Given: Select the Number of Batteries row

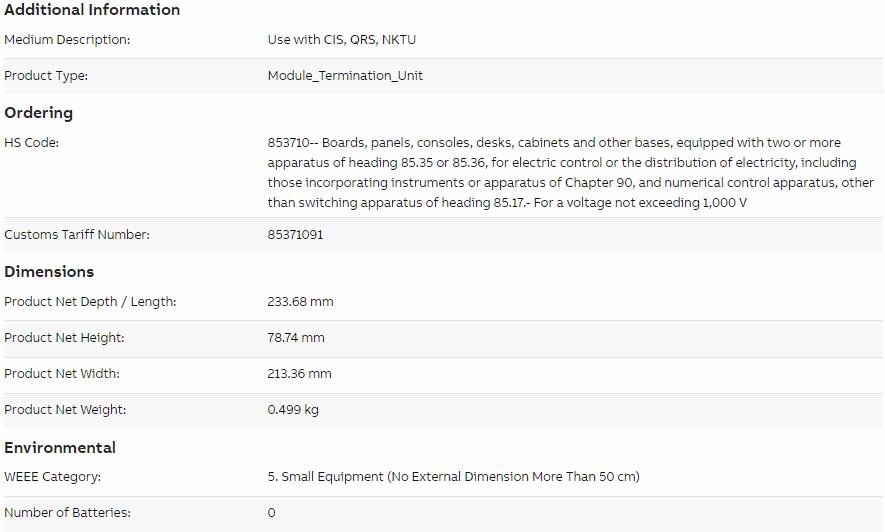Looking at the screenshot, I should (443, 513).
